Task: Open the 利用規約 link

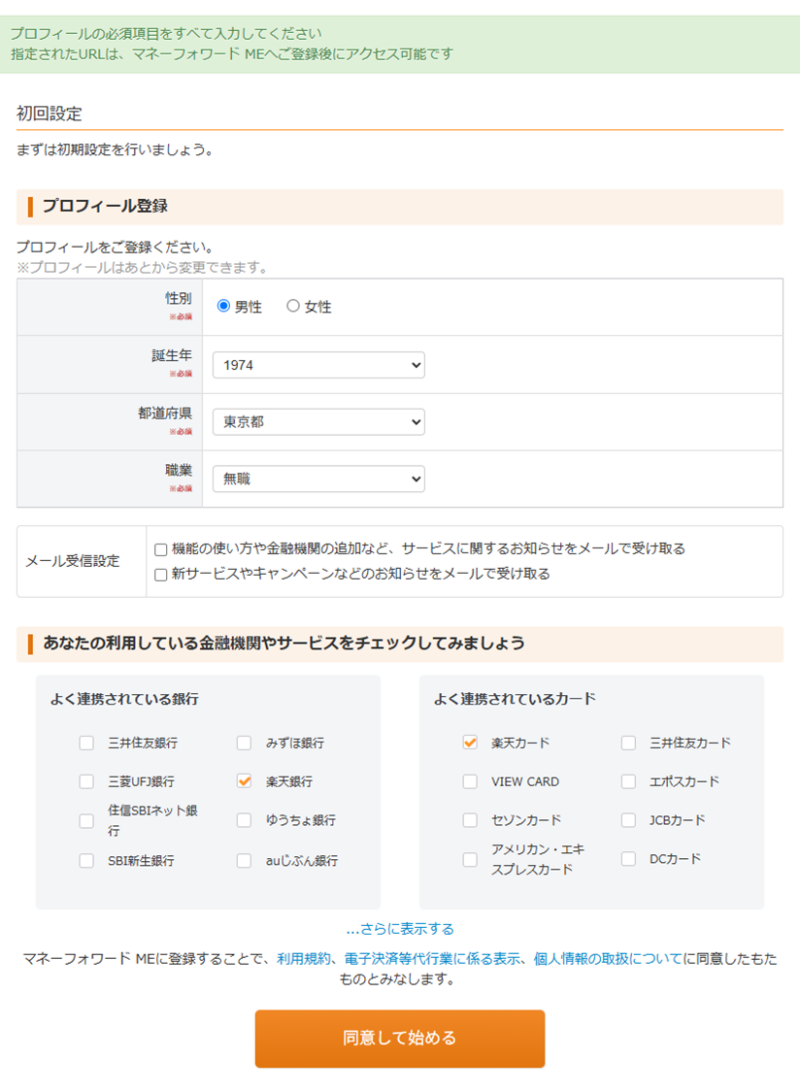Action: tap(304, 959)
